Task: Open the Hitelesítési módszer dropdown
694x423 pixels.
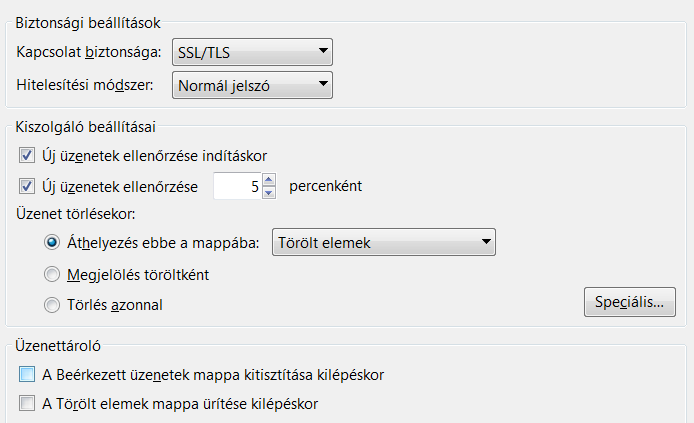Action: tap(252, 85)
